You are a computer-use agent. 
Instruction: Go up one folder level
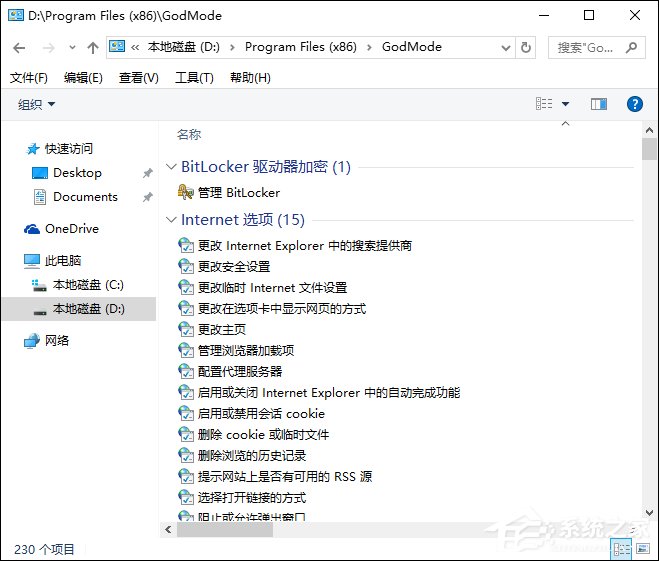pos(92,47)
